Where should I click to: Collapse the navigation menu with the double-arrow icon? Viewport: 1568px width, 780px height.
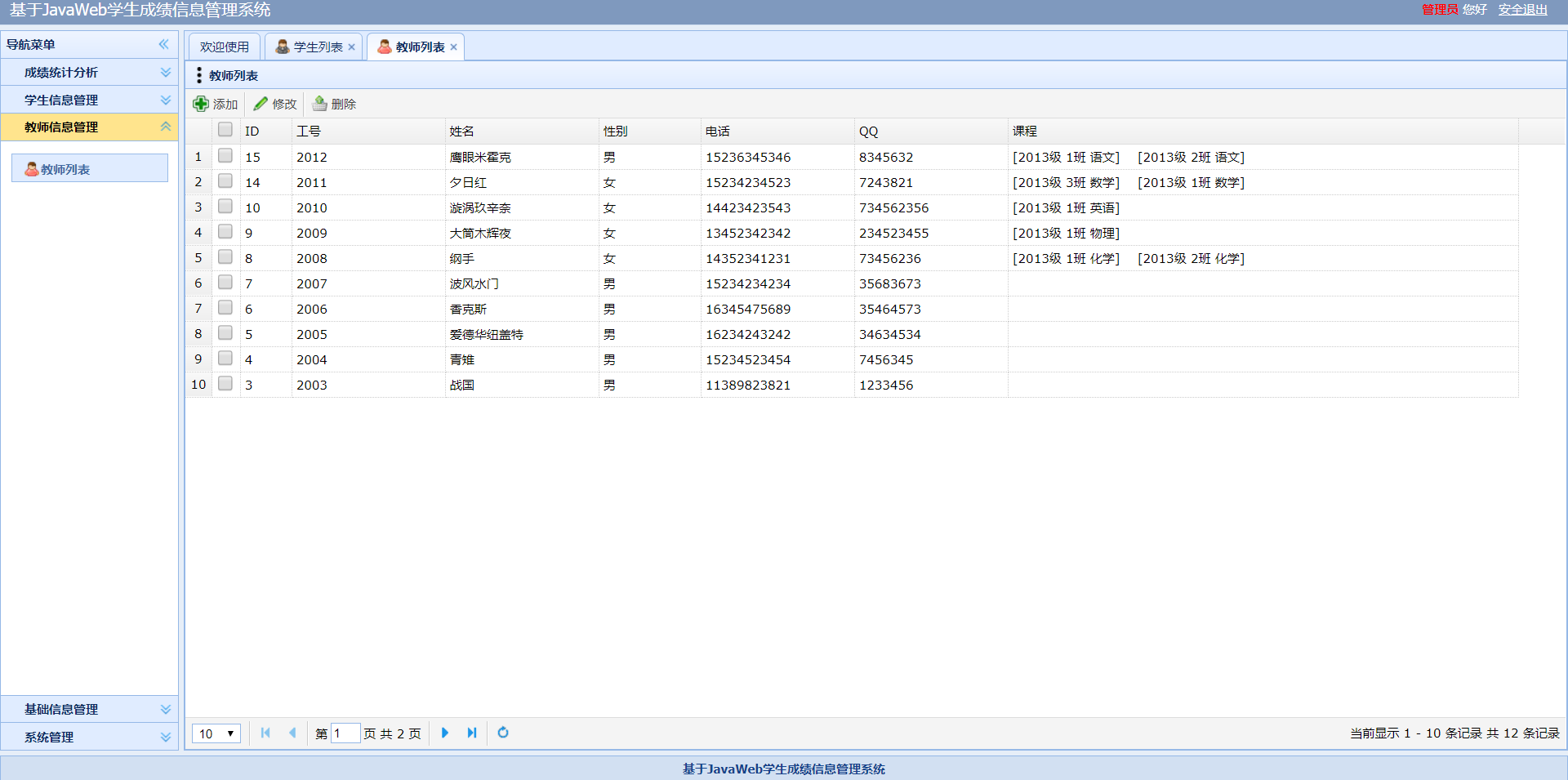pos(164,44)
